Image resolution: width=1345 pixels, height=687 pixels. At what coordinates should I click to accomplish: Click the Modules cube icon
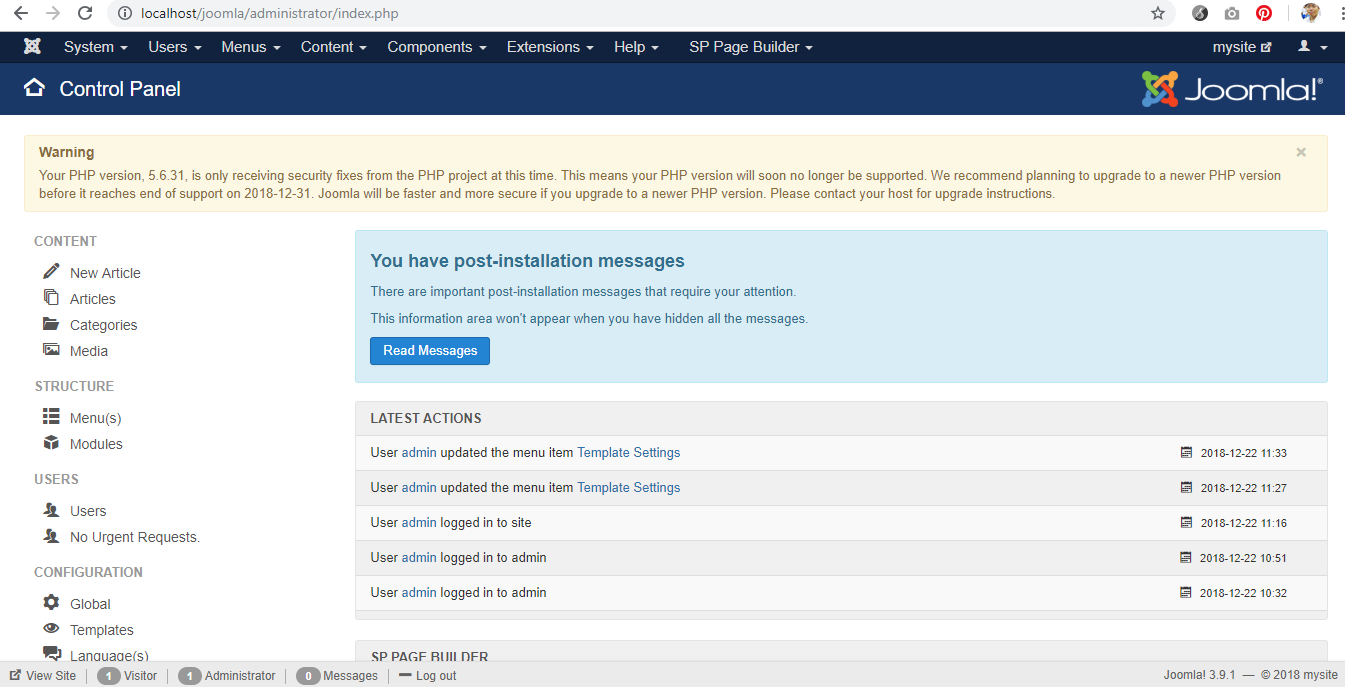(51, 443)
